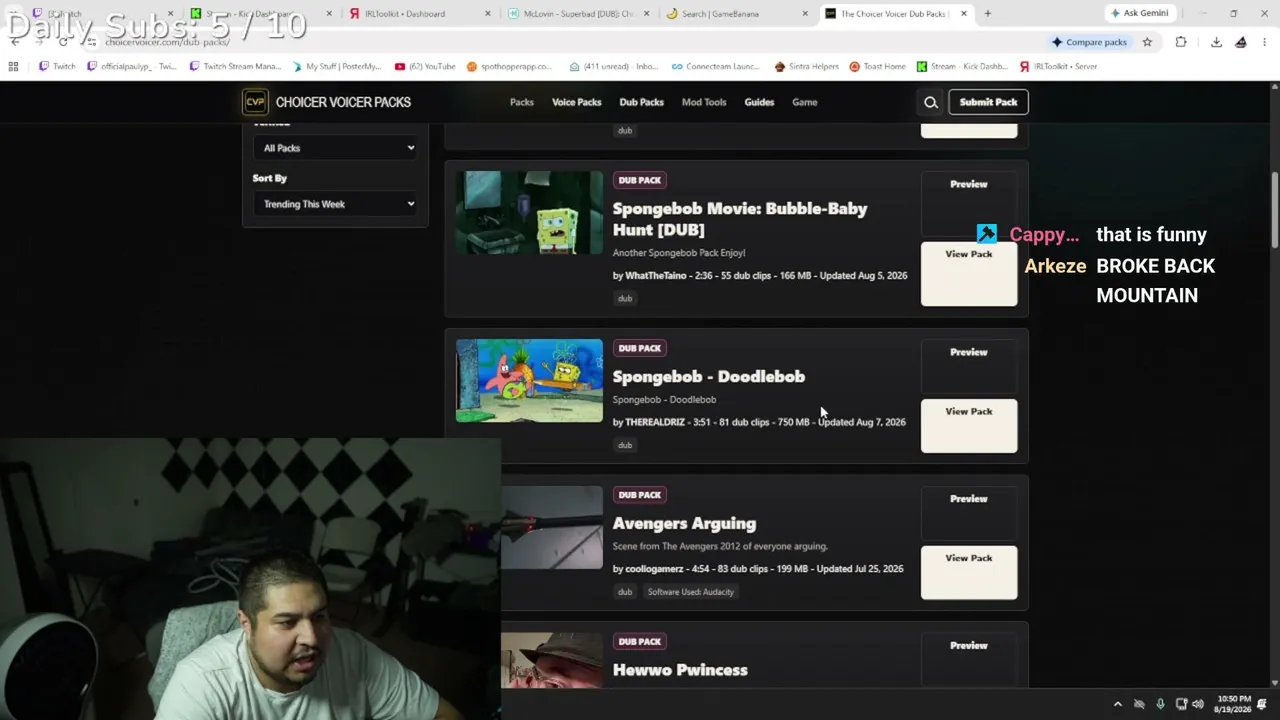Open author WhatTheTaino's profile link
This screenshot has height=720, width=1280.
[656, 275]
